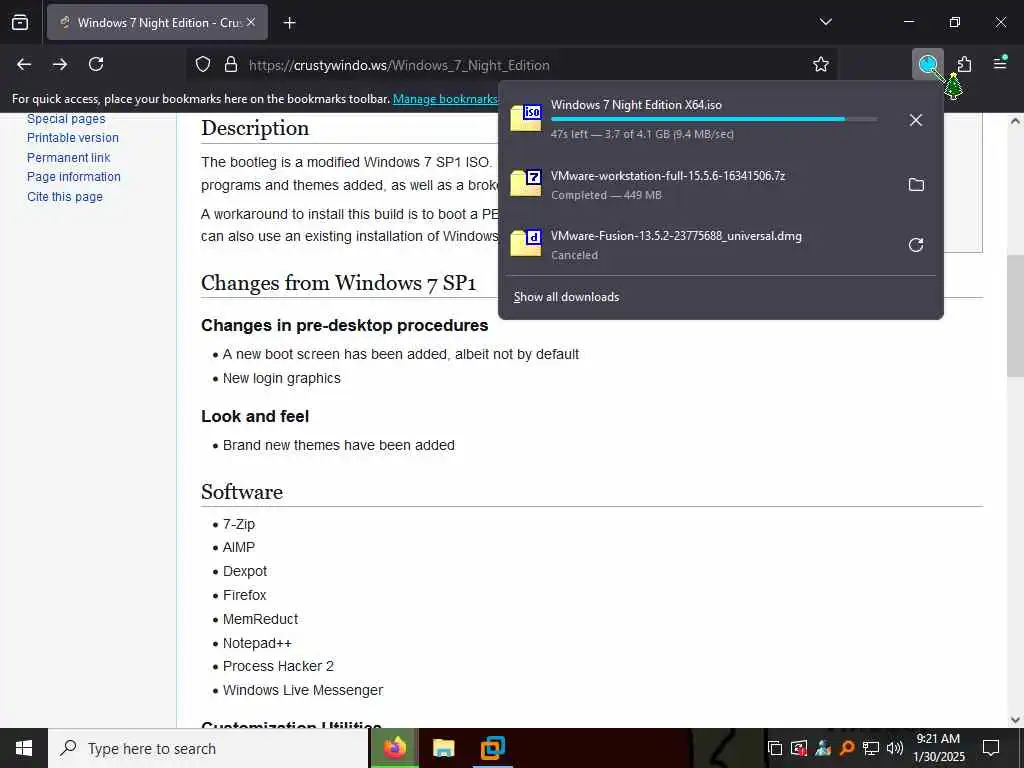Open the volume control tray icon
This screenshot has width=1024, height=768.
894,748
